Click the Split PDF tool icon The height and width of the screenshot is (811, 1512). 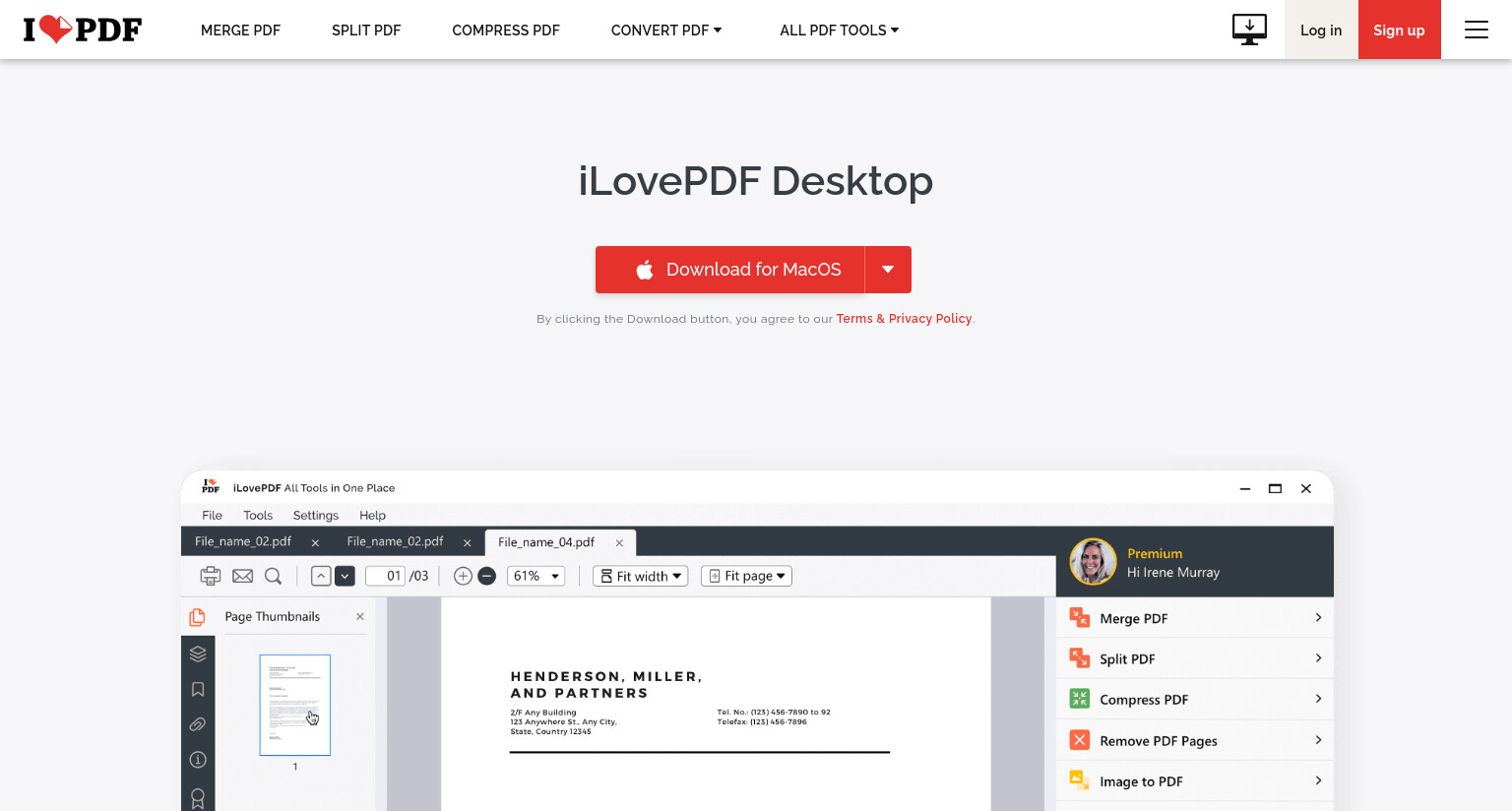(1080, 658)
